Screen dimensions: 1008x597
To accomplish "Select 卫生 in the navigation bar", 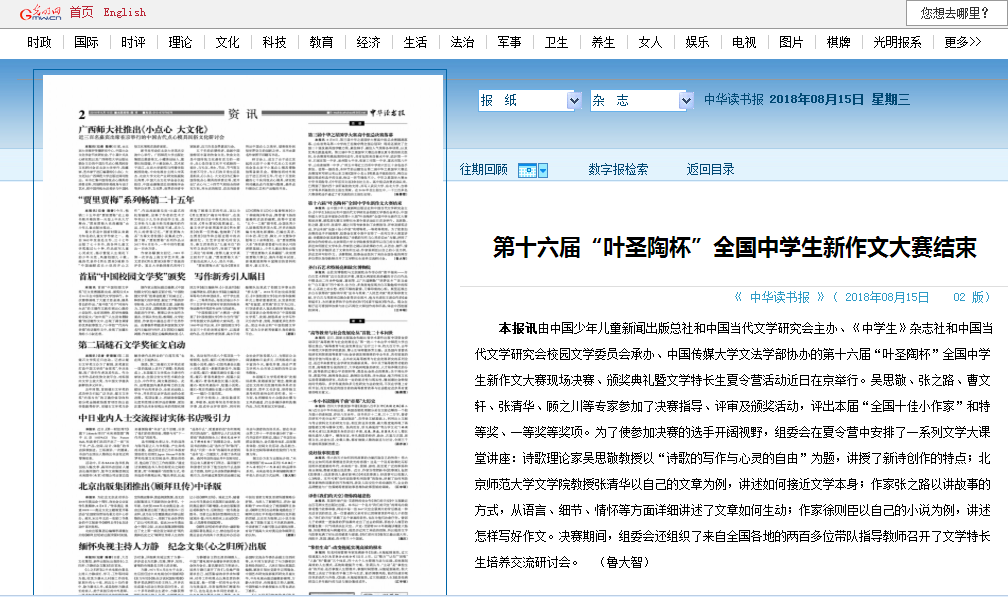I will [556, 42].
